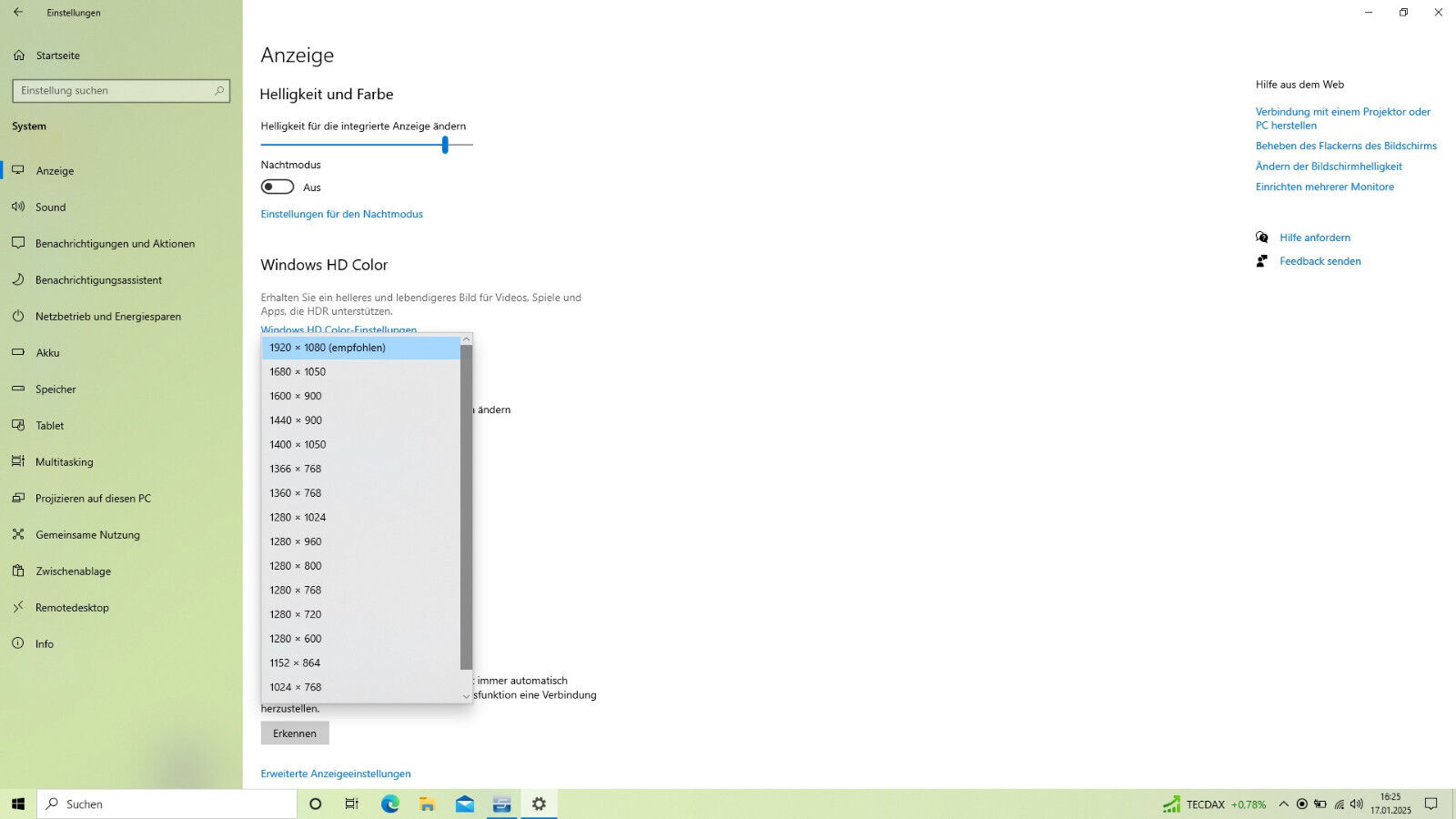Open Netzbetrieb und Energiesparen power icon
1456x819 pixels.
[18, 316]
